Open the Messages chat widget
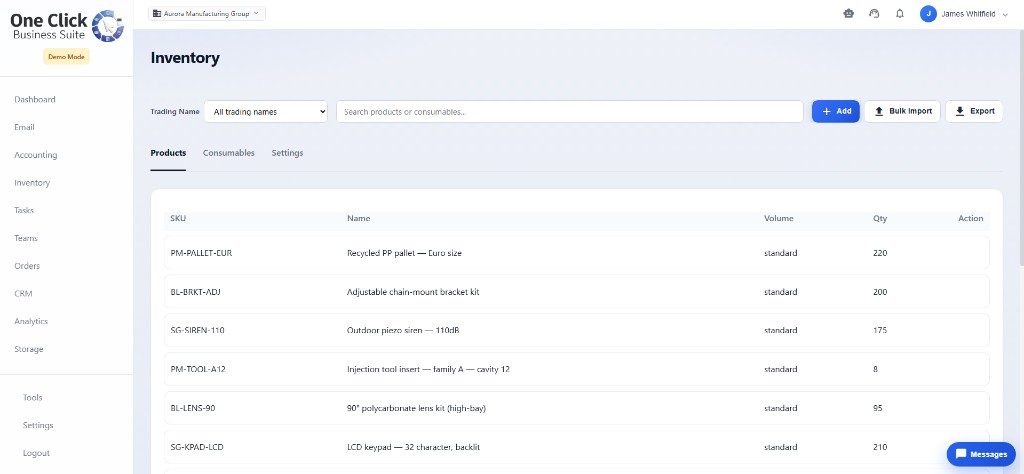Image resolution: width=1024 pixels, height=474 pixels. click(x=981, y=454)
